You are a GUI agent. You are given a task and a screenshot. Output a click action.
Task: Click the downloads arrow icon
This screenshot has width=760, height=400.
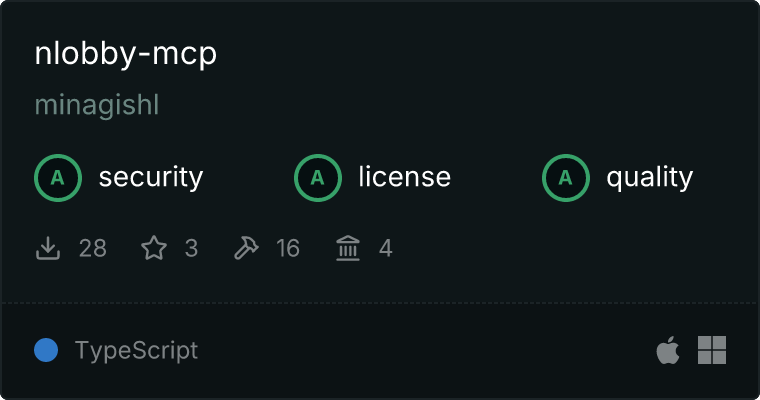click(x=48, y=248)
